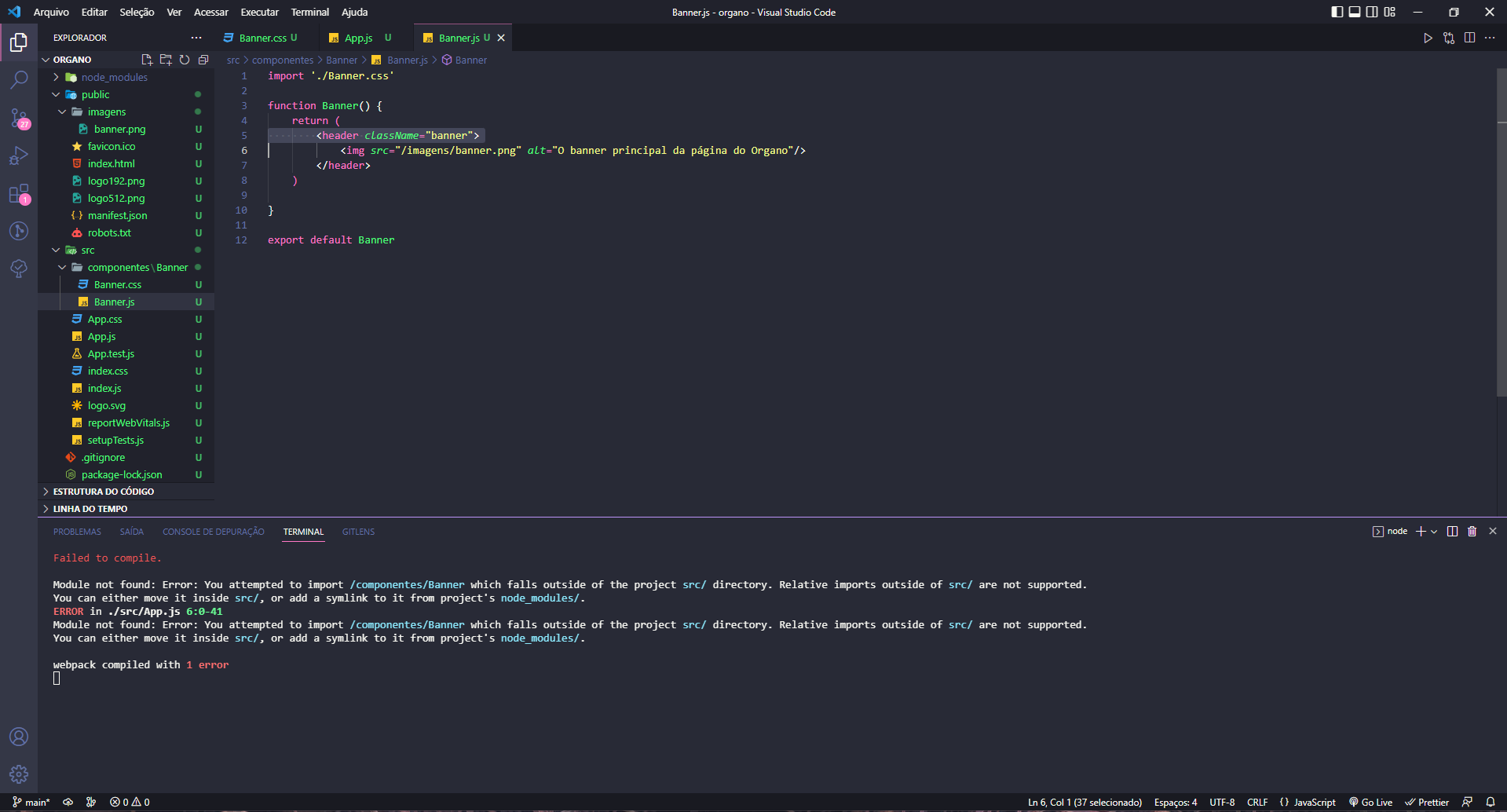This screenshot has width=1507, height=812.
Task: Toggle primary side bar layout icon
Action: 1337,12
